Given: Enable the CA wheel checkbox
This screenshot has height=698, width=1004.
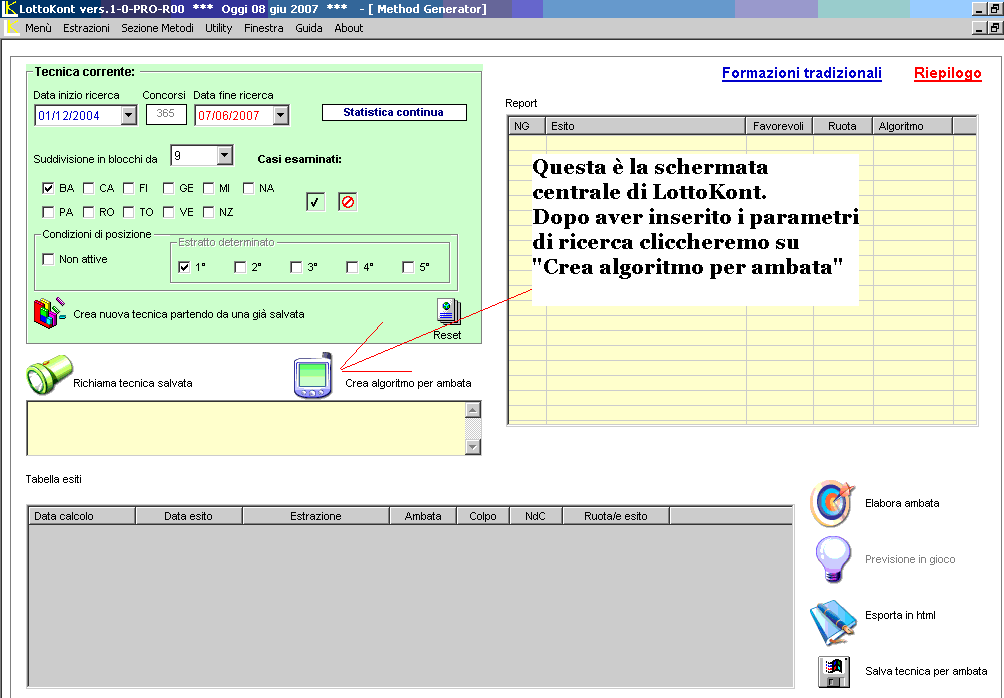Looking at the screenshot, I should (x=88, y=188).
